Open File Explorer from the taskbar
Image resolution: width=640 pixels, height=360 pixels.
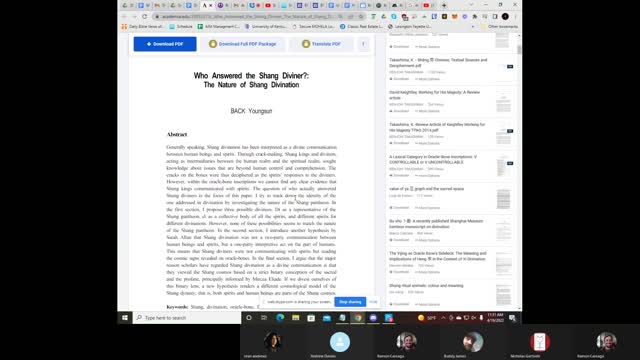pos(296,318)
